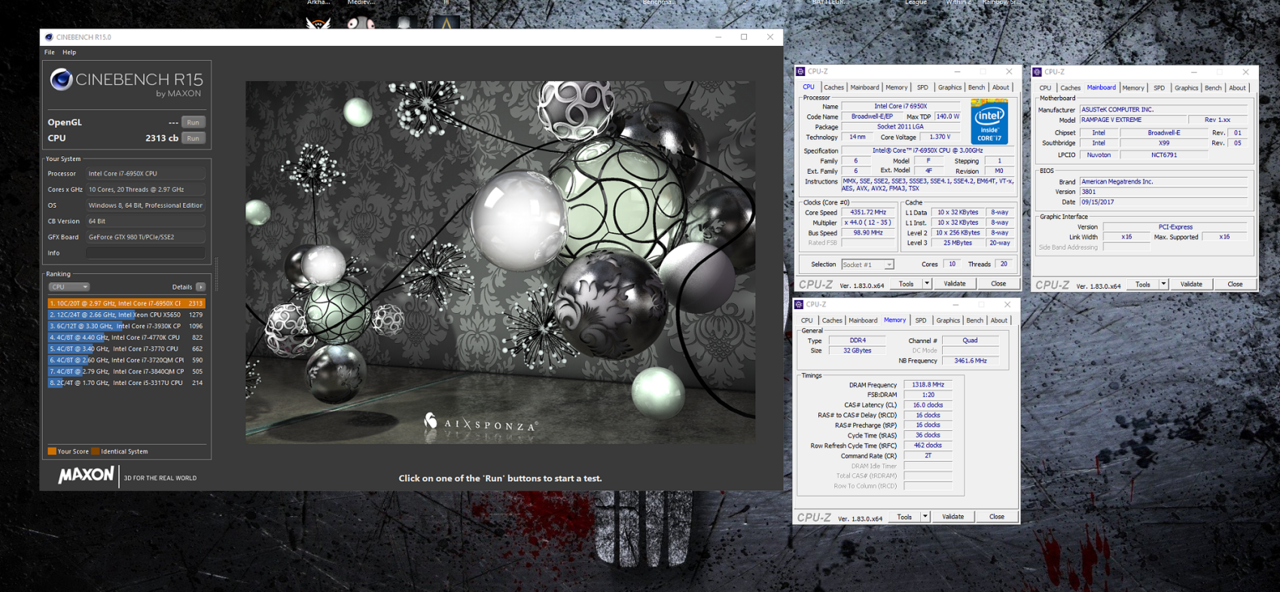Open the File menu in Cinebench
The image size is (1280, 592).
point(49,52)
